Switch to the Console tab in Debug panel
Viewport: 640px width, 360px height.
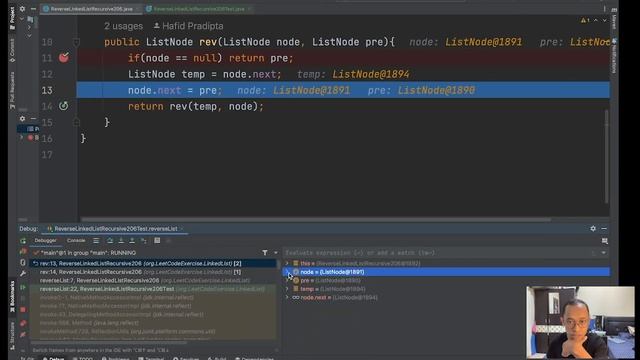point(76,241)
